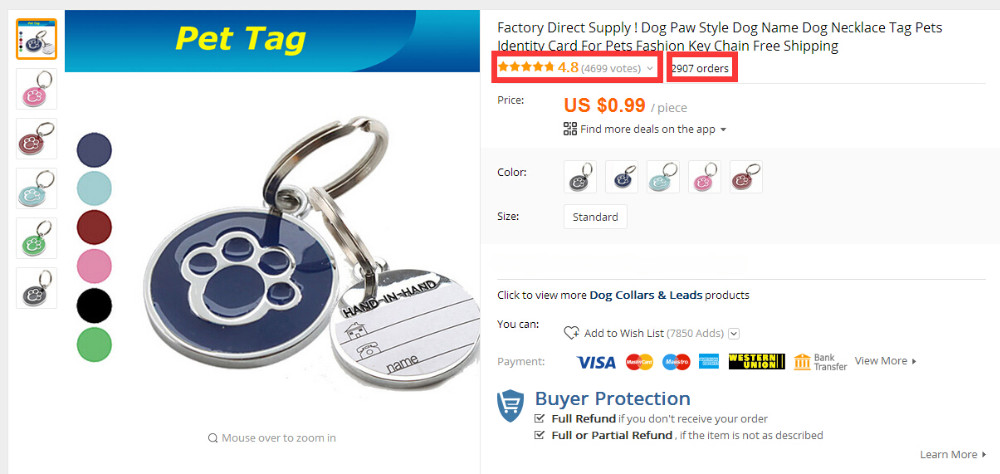Choose the pink tag color option
The height and width of the screenshot is (474, 1000).
[705, 177]
